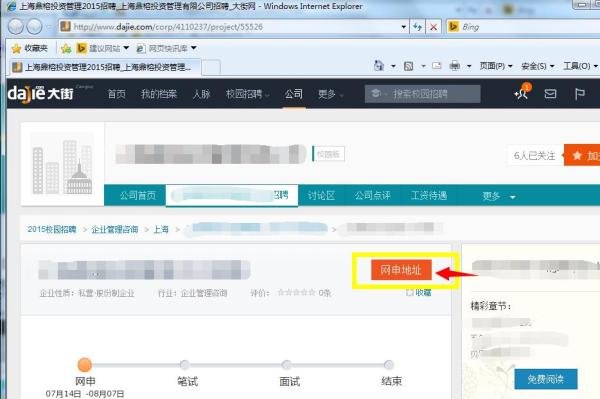
Task: Click the 6人已关注 follower count
Action: pos(534,156)
